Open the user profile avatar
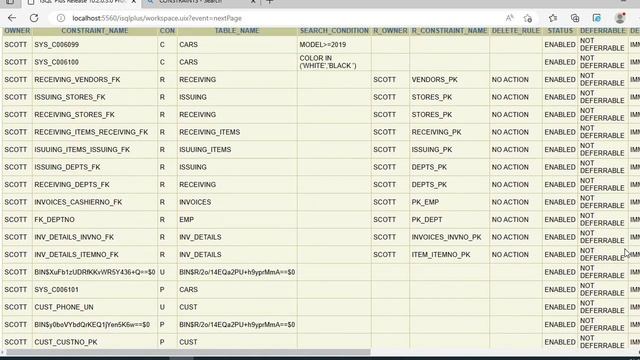640x360 pixels. click(620, 18)
